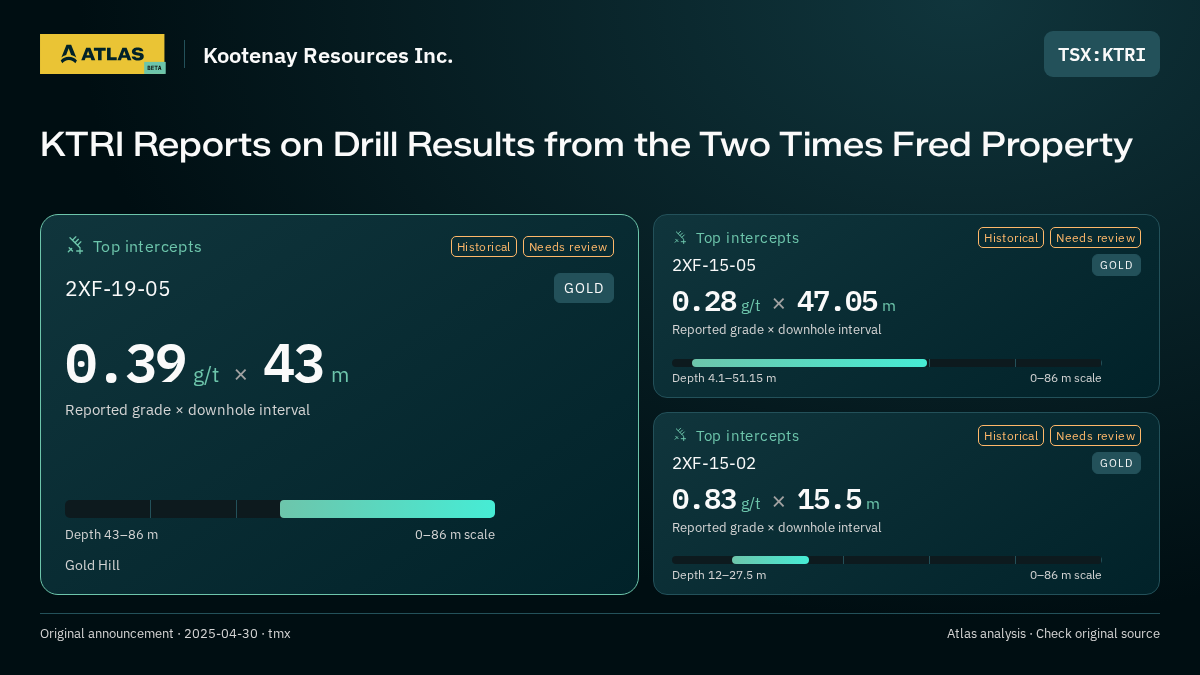This screenshot has width=1200, height=675.
Task: Click the Depth 43–86 m label
Action: (x=111, y=535)
